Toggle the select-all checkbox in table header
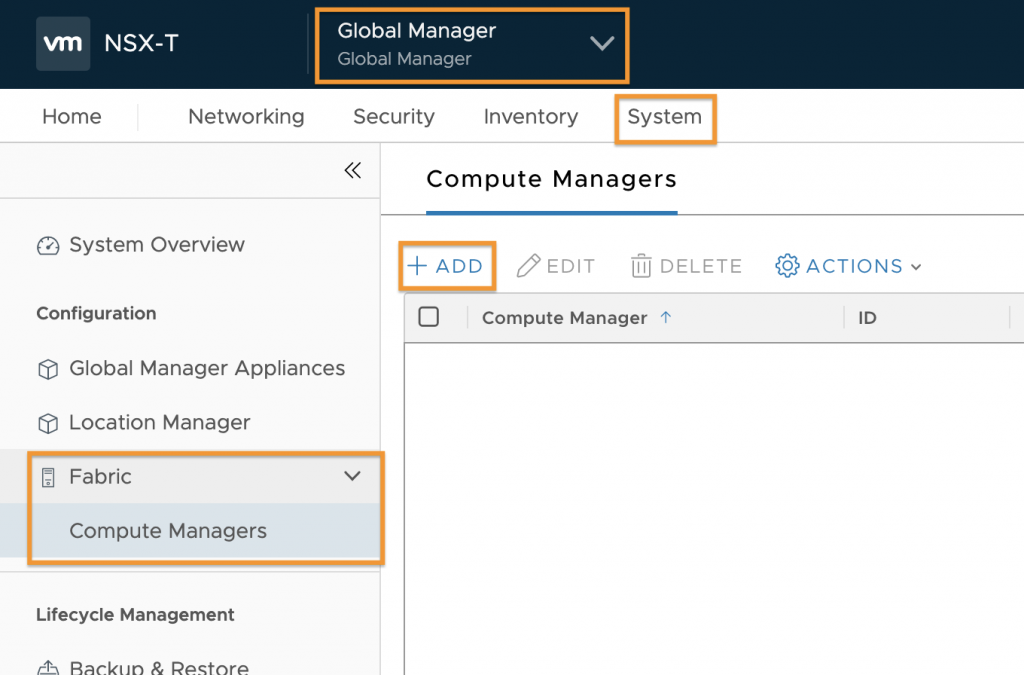 pos(428,317)
